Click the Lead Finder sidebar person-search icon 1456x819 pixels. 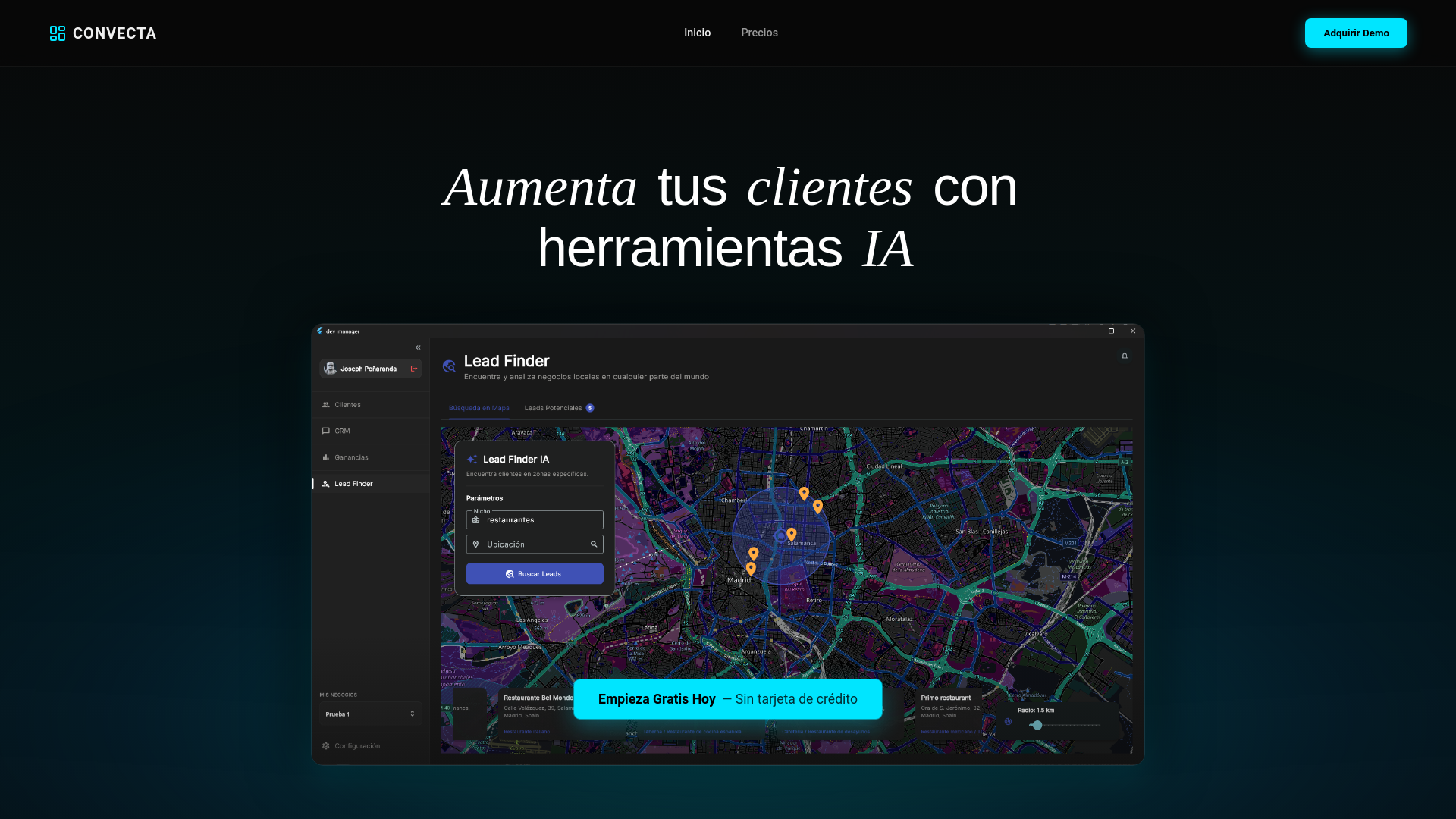tap(326, 484)
